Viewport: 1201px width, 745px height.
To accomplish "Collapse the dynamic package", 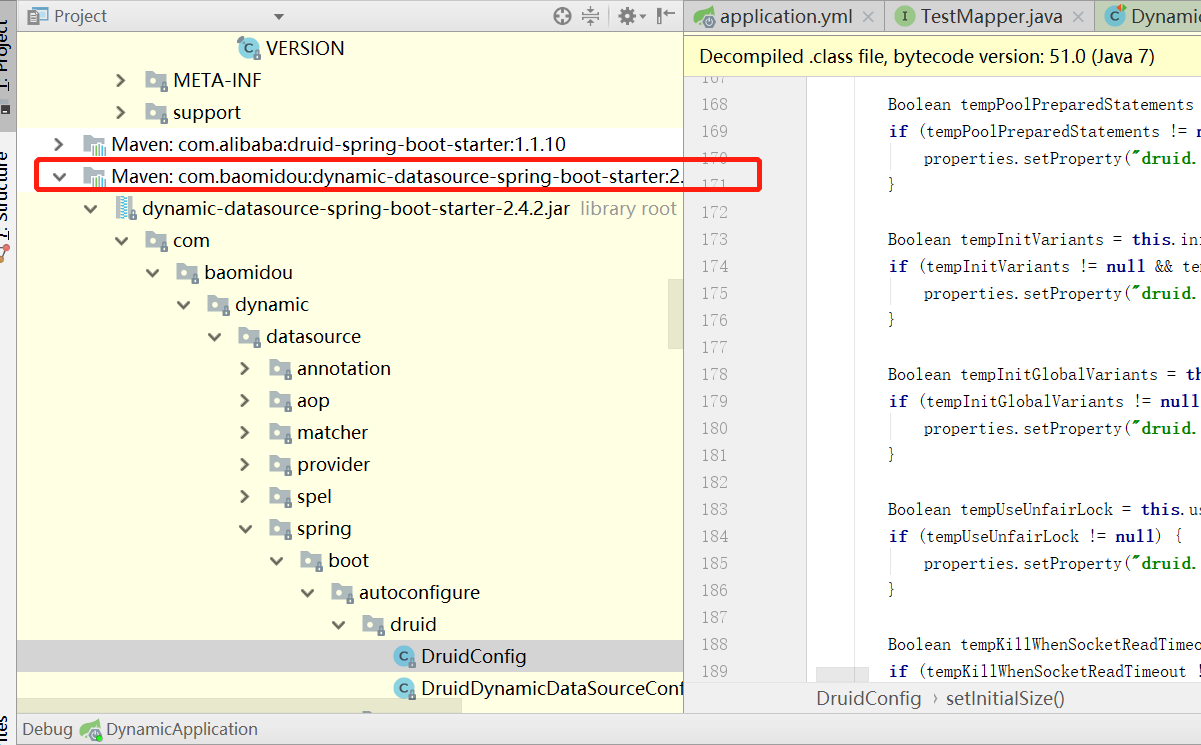I will (x=184, y=304).
